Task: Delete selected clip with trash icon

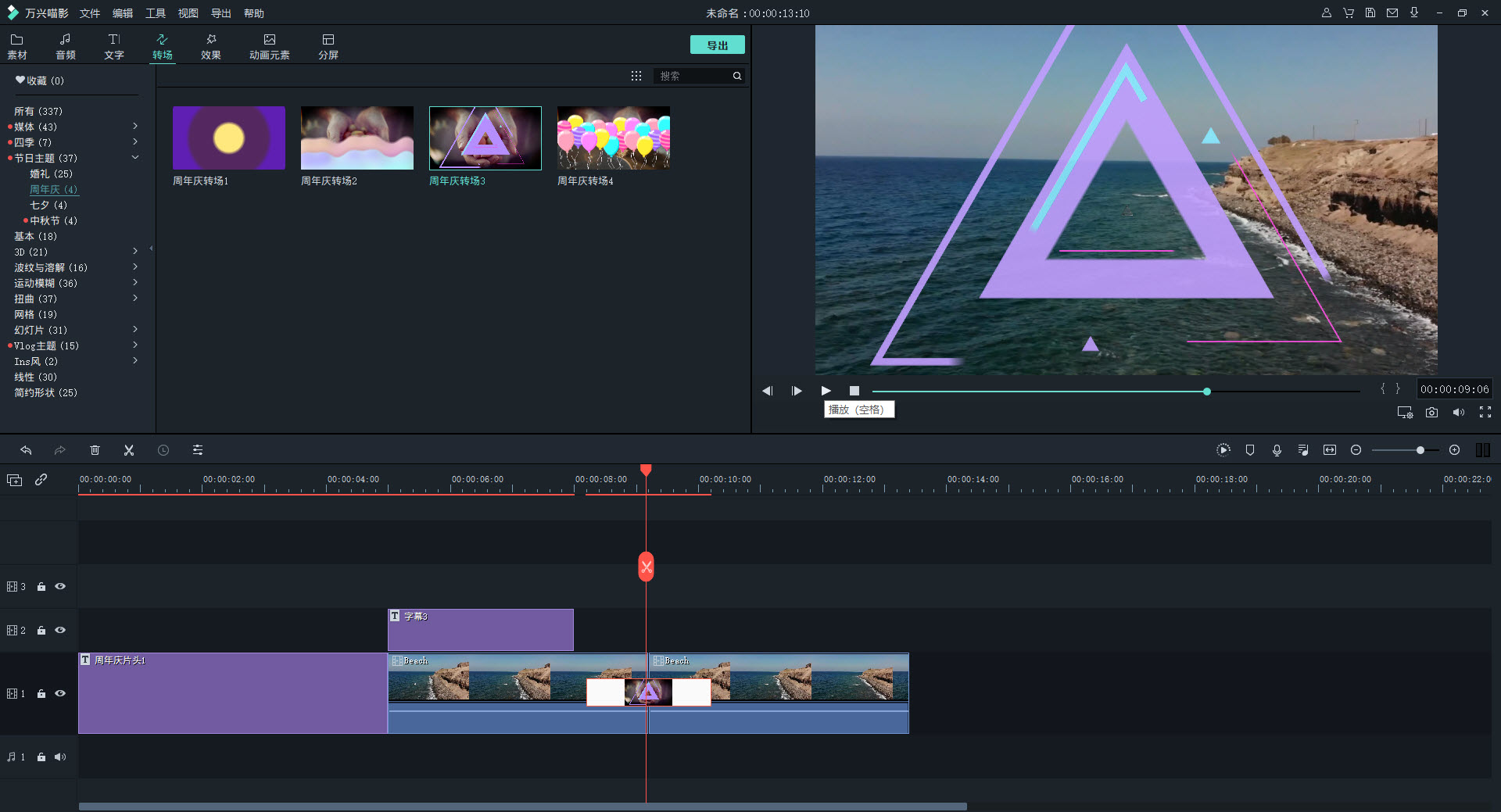Action: (x=95, y=450)
